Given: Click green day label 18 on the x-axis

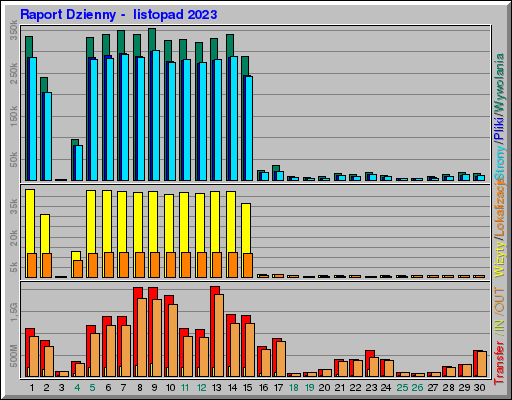Looking at the screenshot, I should coord(294,388).
